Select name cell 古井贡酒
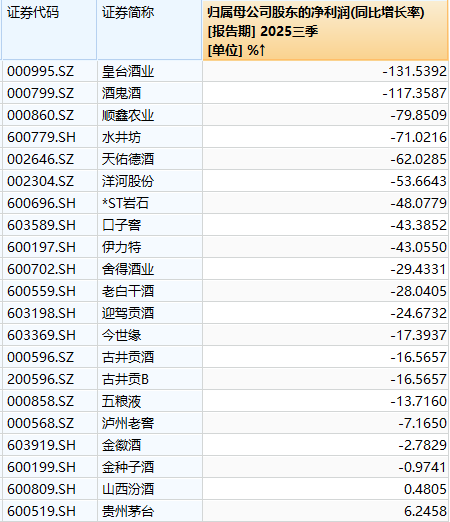The width and height of the screenshot is (450, 522). click(150, 357)
